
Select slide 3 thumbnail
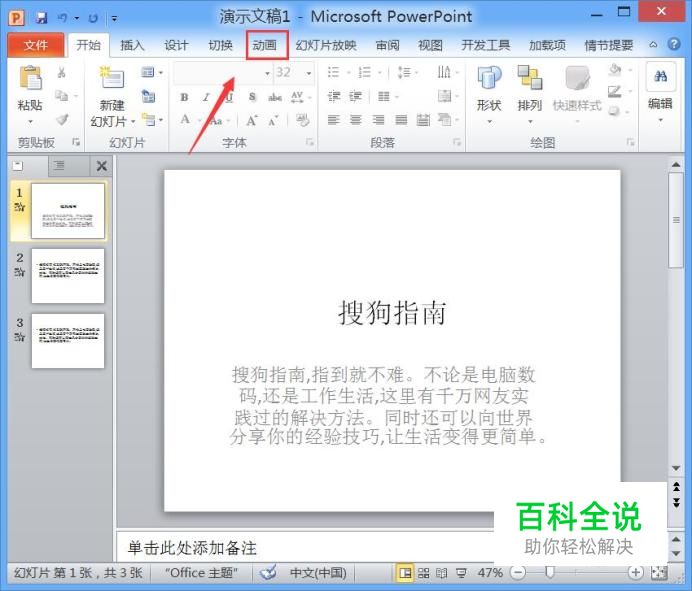tap(68, 341)
